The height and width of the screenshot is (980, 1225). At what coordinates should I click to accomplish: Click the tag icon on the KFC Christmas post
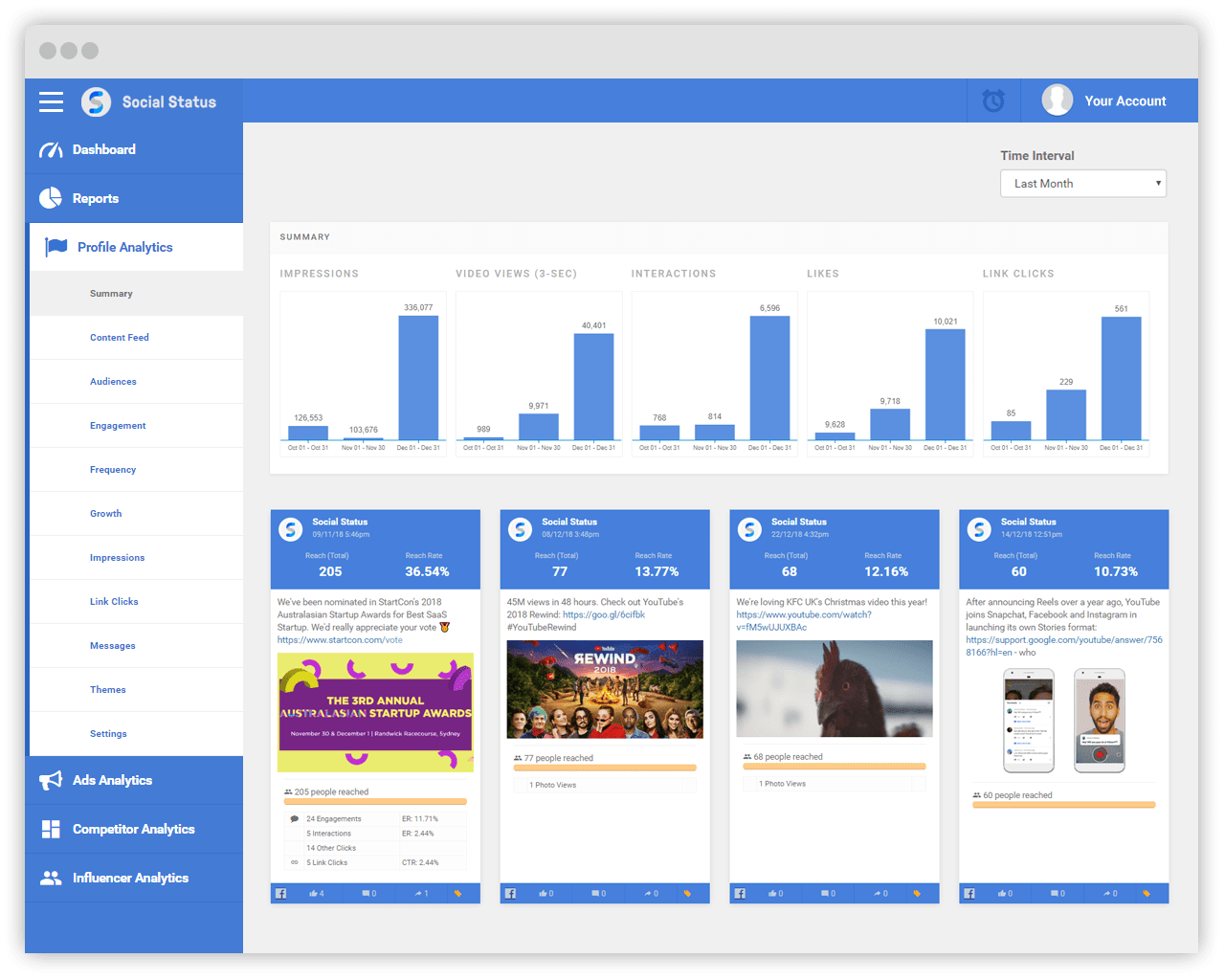[917, 893]
